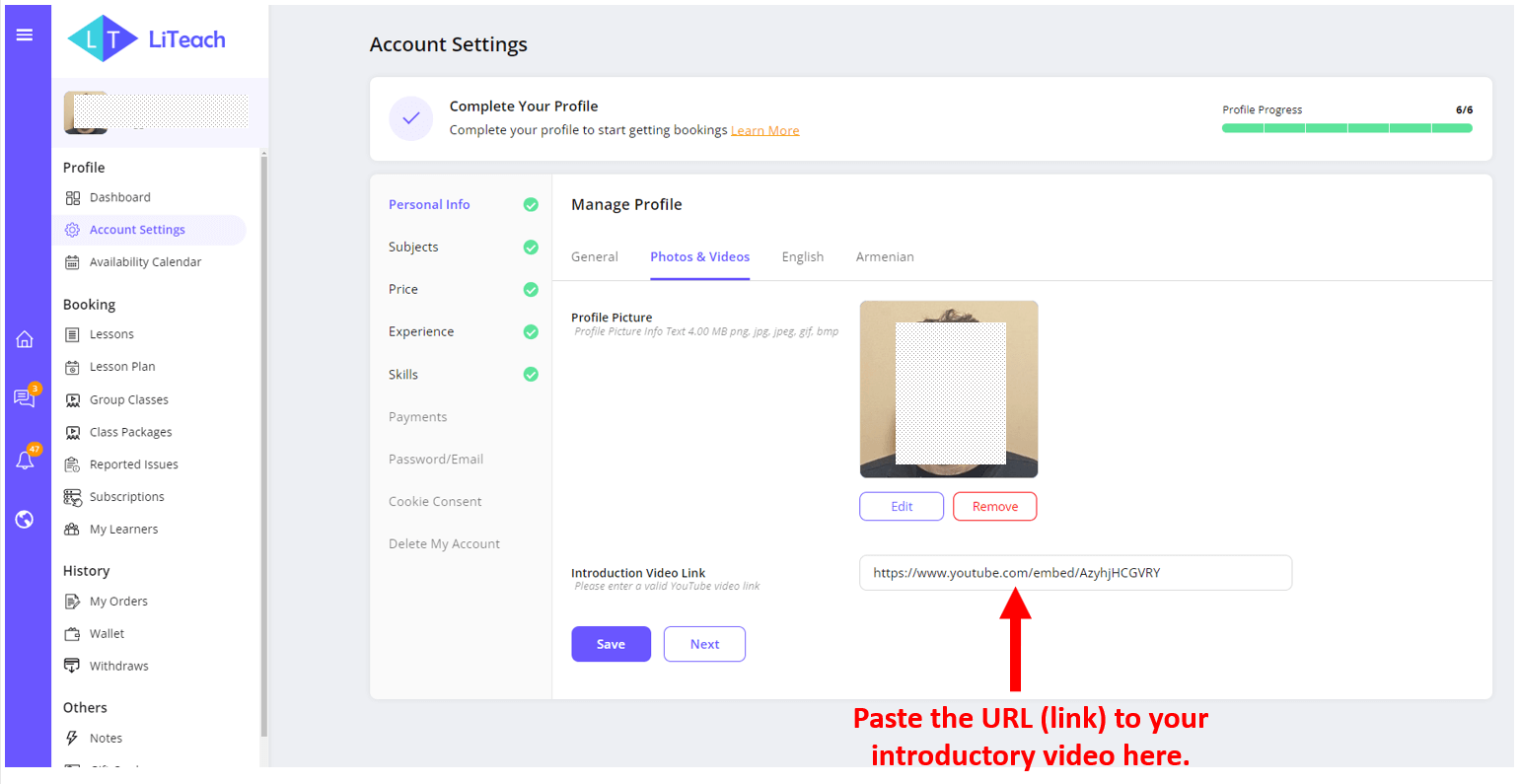Viewport: 1520px width, 784px height.
Task: Switch to the Armenian tab
Action: tap(885, 256)
